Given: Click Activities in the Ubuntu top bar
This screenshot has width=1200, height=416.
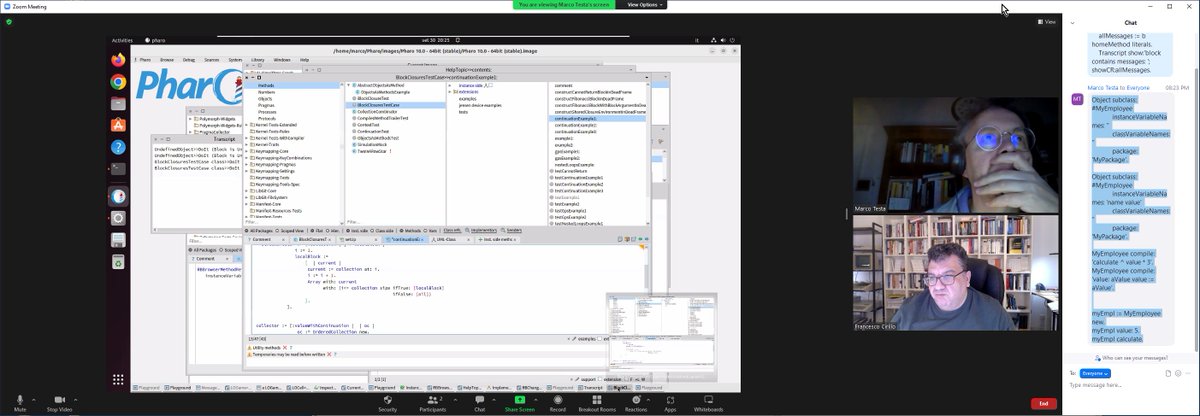Looking at the screenshot, I should 123,41.
